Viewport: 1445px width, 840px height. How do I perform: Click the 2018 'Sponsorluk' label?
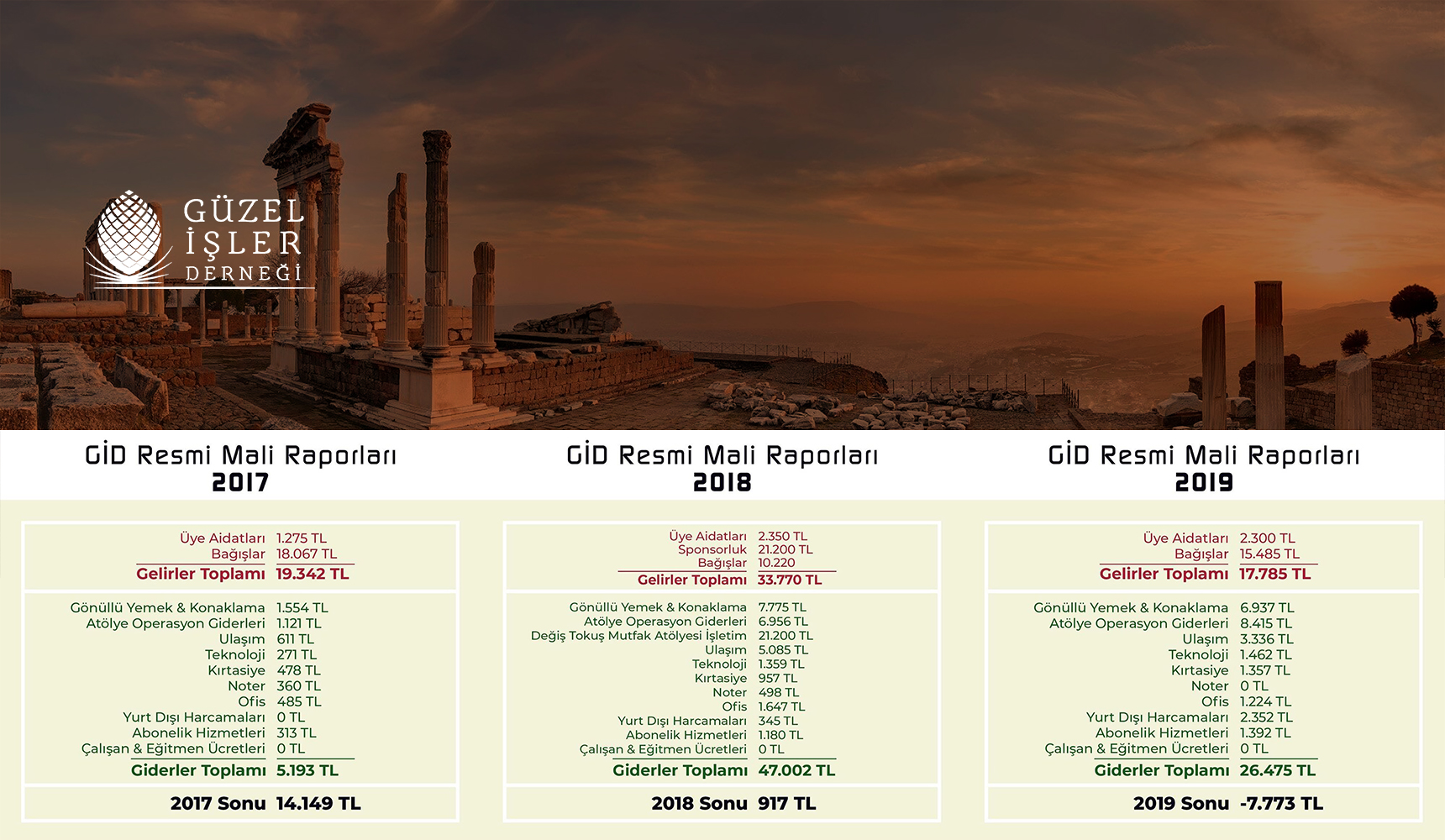click(x=712, y=550)
